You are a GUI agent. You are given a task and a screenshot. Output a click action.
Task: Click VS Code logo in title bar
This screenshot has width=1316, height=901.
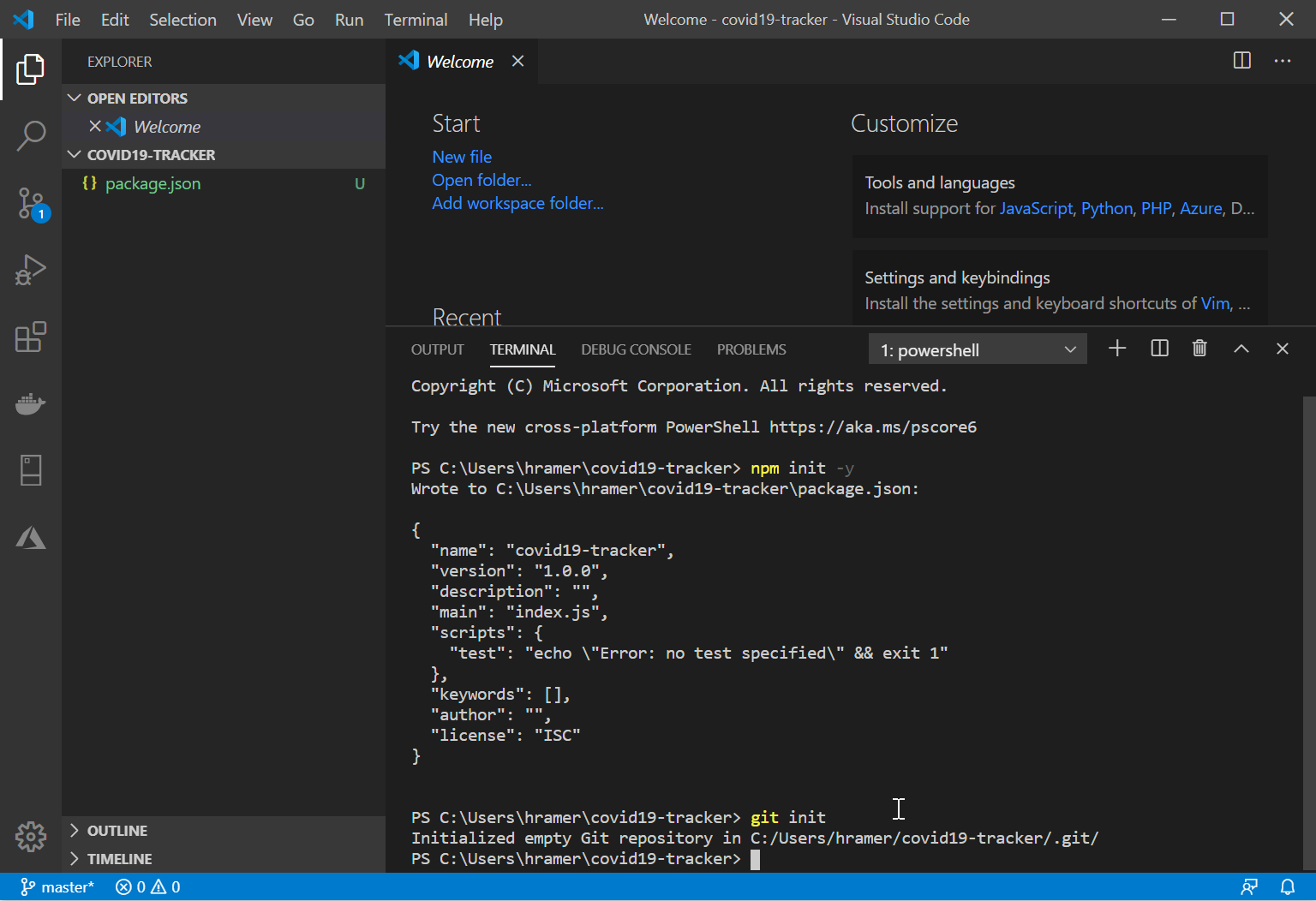[x=24, y=19]
